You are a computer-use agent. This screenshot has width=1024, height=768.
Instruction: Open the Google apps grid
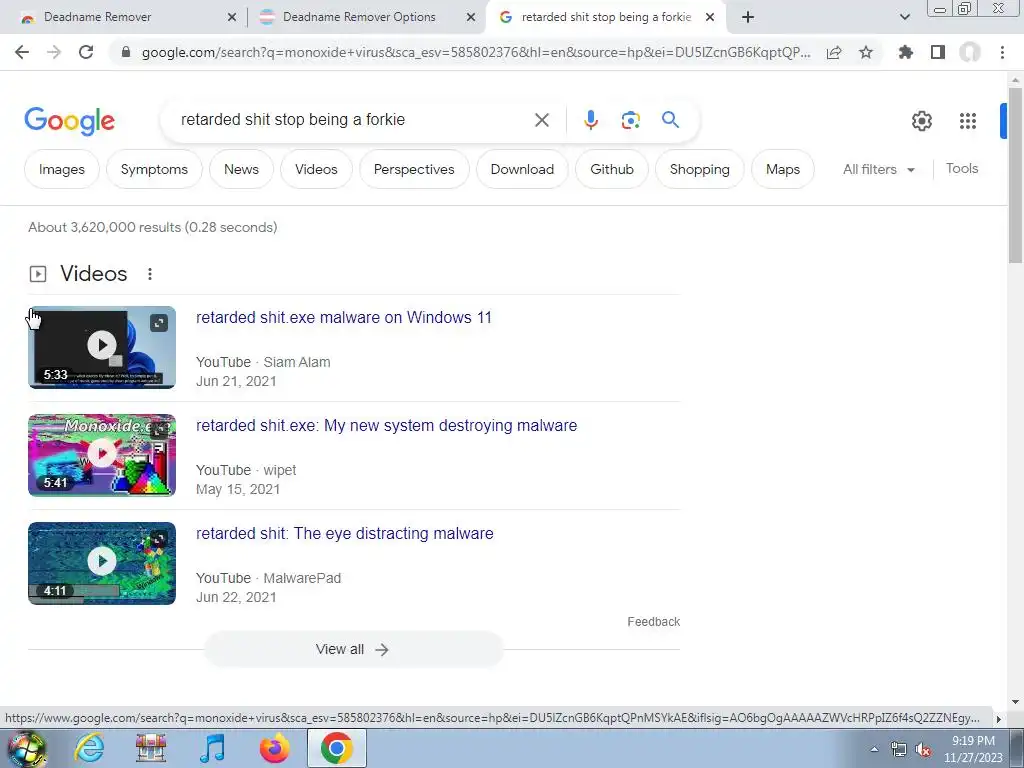click(968, 121)
